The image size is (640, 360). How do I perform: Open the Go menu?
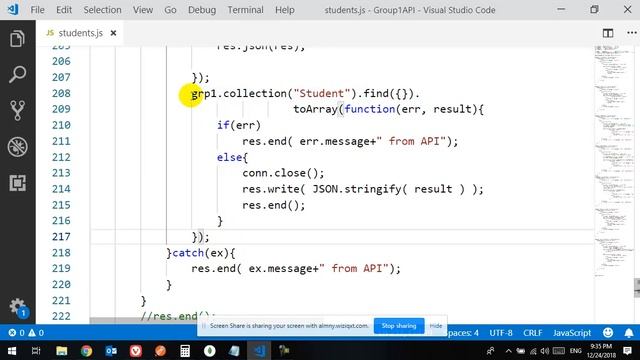point(170,10)
